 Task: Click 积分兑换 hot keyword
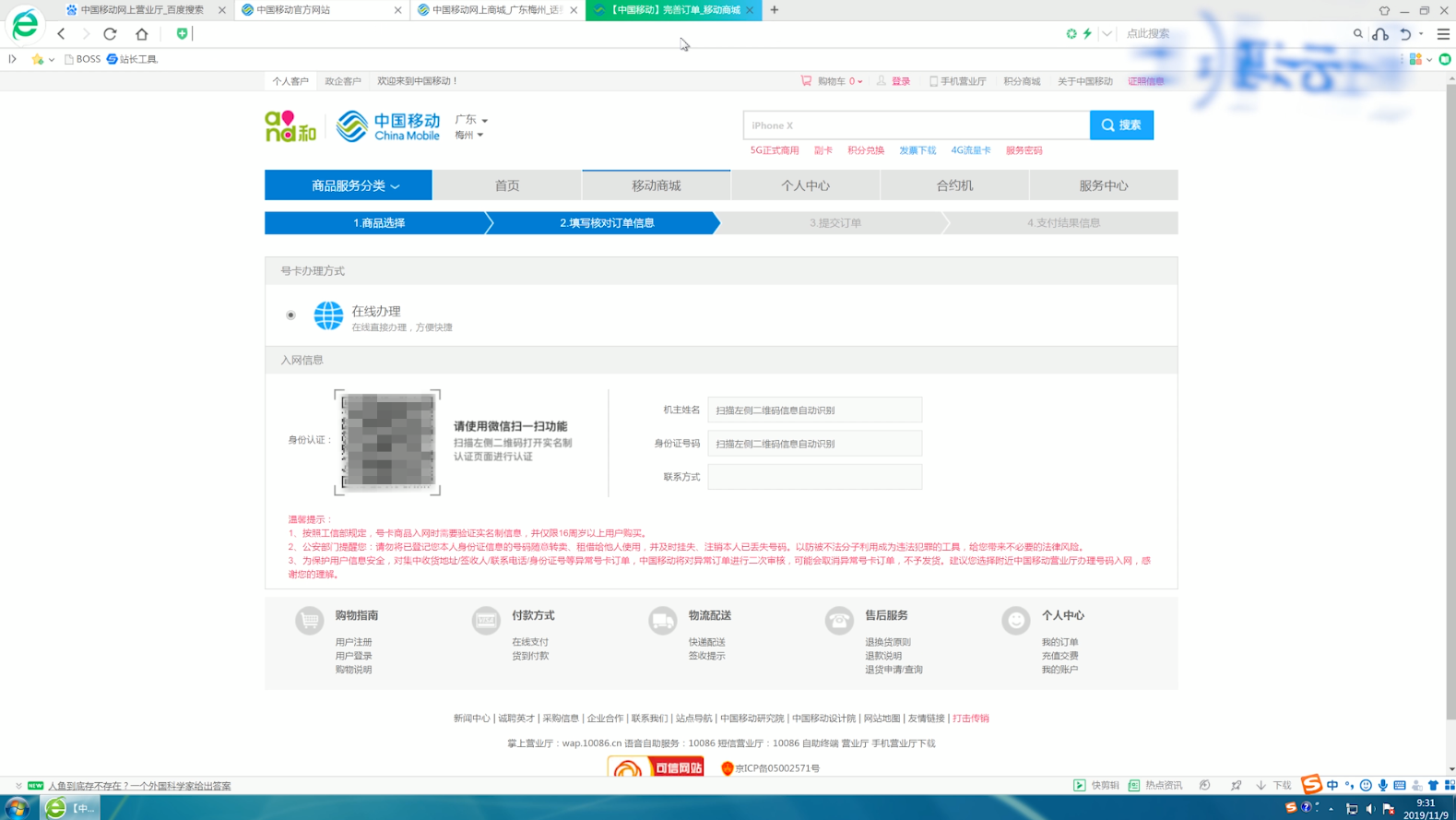coord(866,150)
